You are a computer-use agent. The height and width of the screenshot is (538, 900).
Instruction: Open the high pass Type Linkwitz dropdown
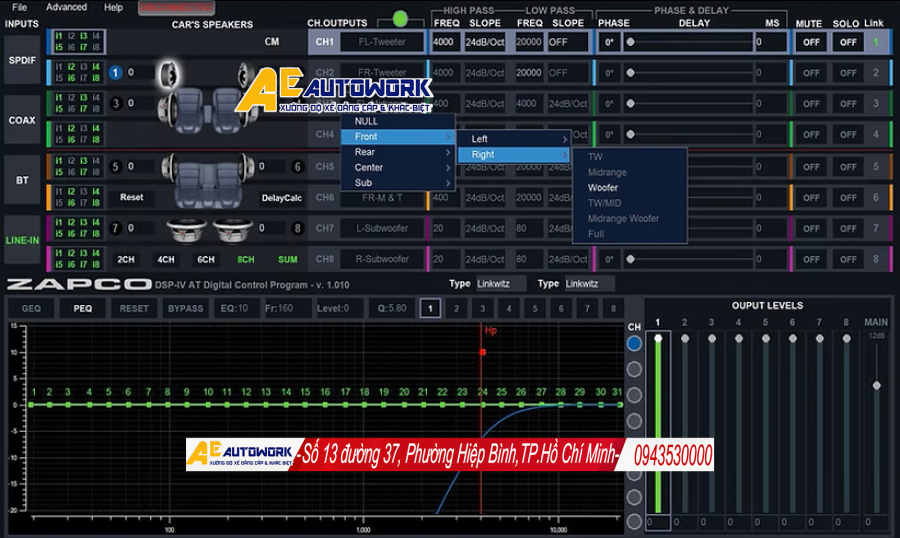pos(501,284)
